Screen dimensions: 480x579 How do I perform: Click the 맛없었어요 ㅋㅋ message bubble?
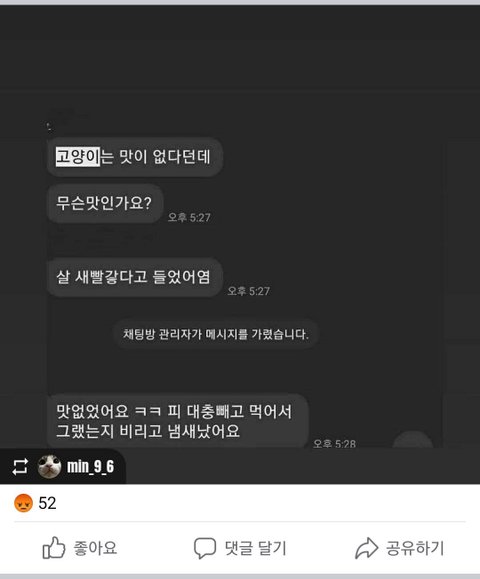point(178,421)
